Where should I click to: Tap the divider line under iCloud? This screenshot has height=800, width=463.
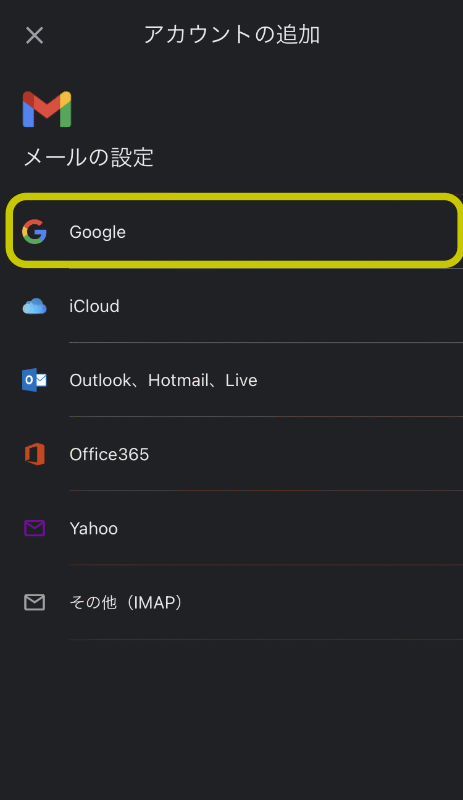click(266, 342)
